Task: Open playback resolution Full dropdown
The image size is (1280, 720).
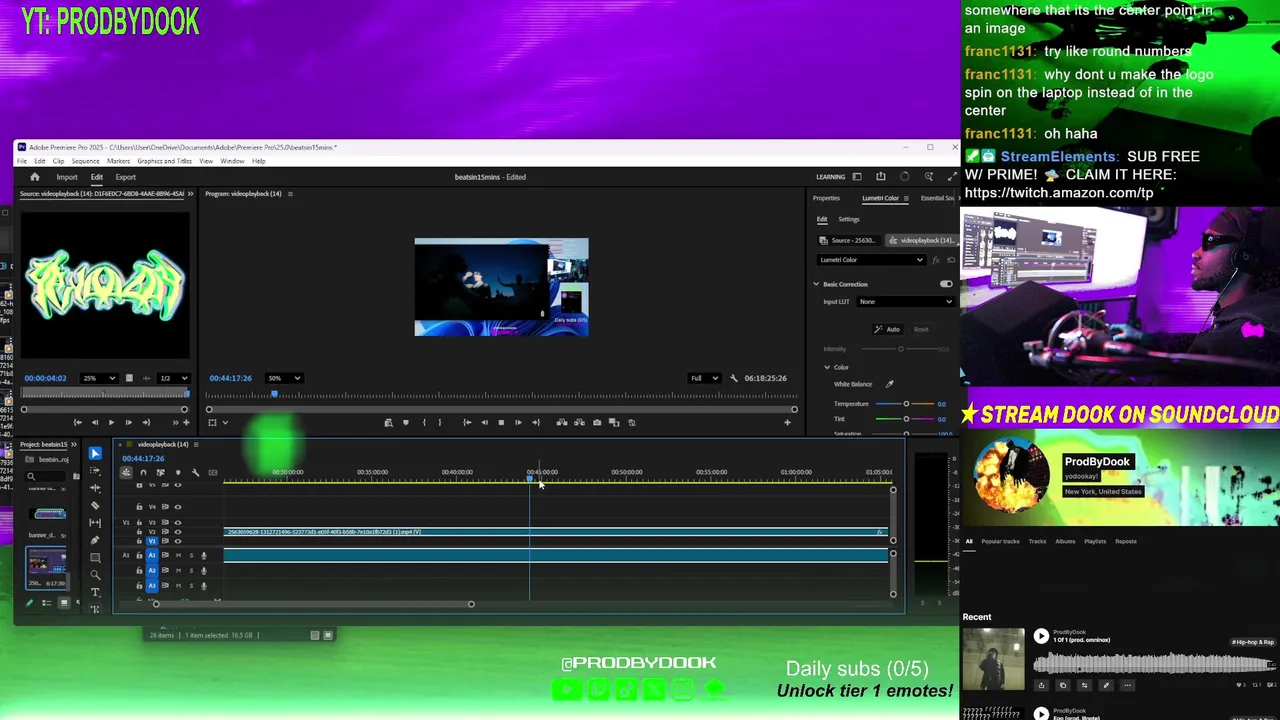Action: point(704,378)
